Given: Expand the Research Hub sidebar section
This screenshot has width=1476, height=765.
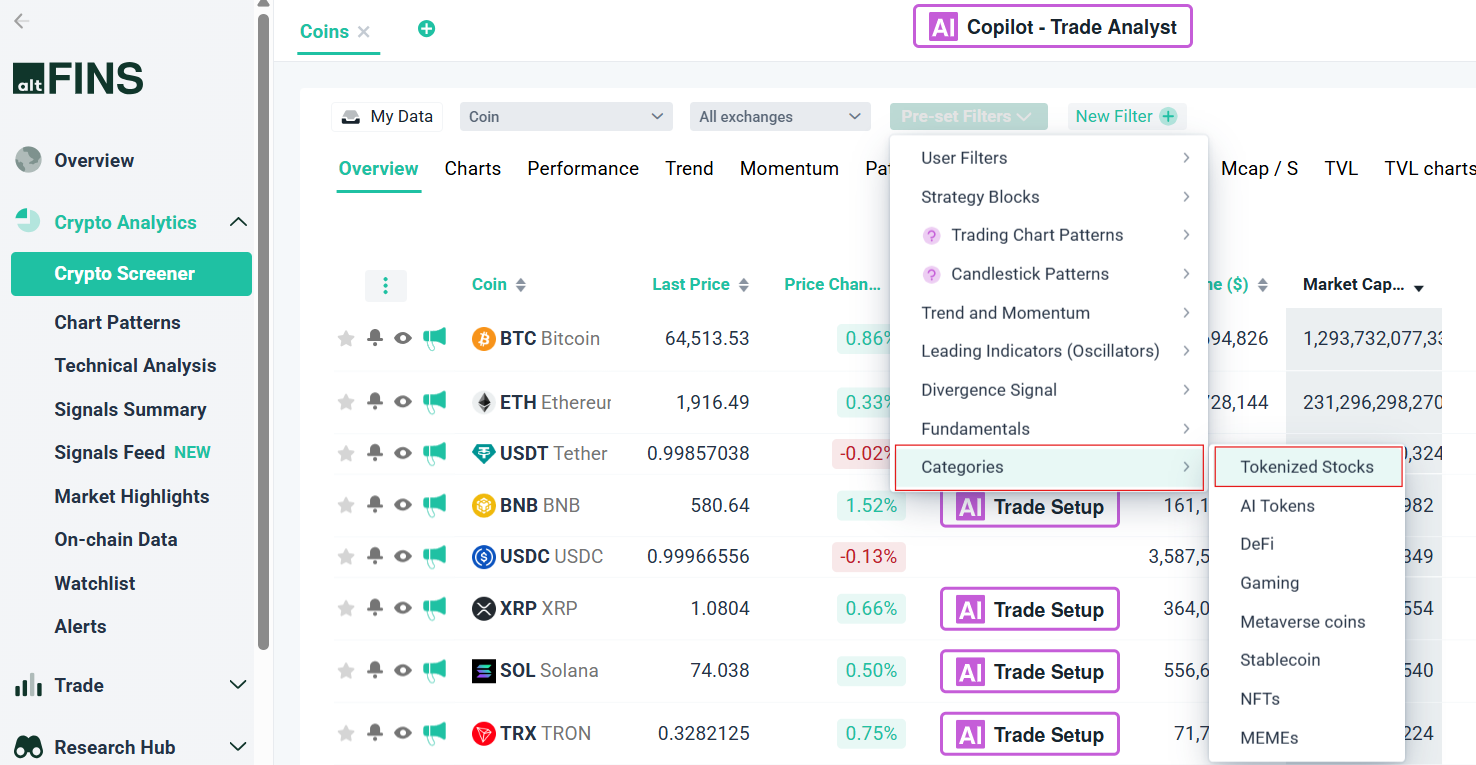Looking at the screenshot, I should coord(238,747).
